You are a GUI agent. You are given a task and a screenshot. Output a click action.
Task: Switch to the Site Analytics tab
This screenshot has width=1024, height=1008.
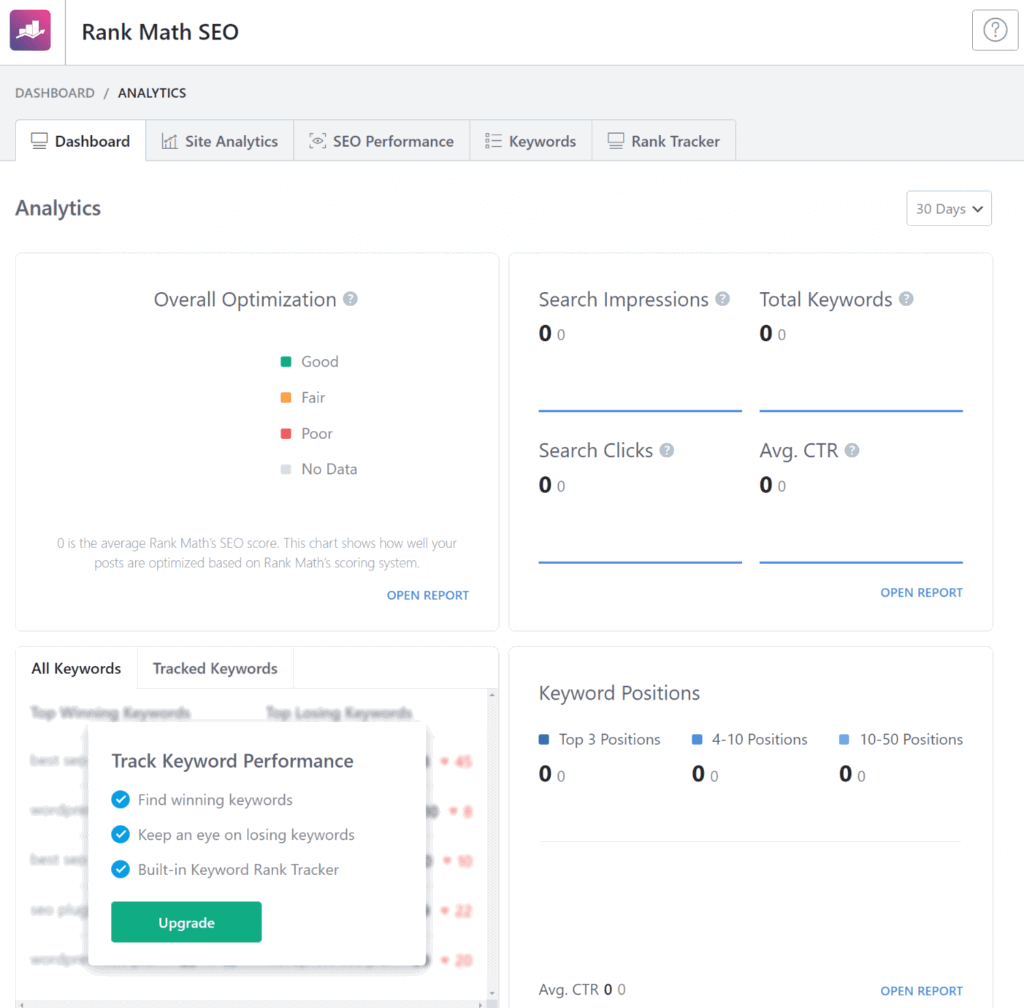click(219, 141)
